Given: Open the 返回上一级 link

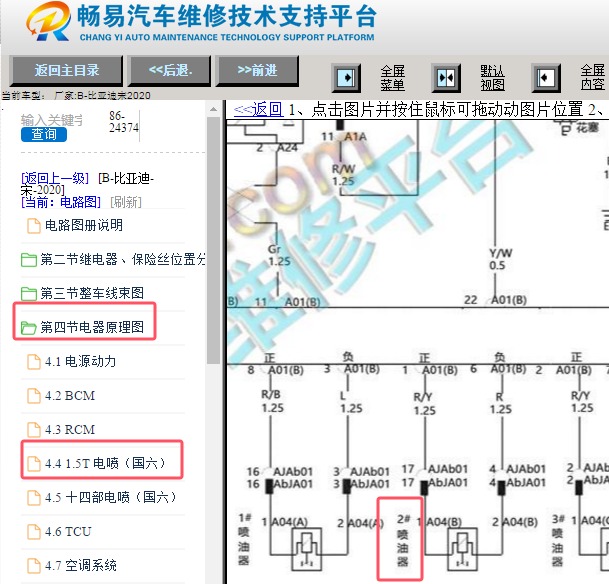Looking at the screenshot, I should (55, 178).
